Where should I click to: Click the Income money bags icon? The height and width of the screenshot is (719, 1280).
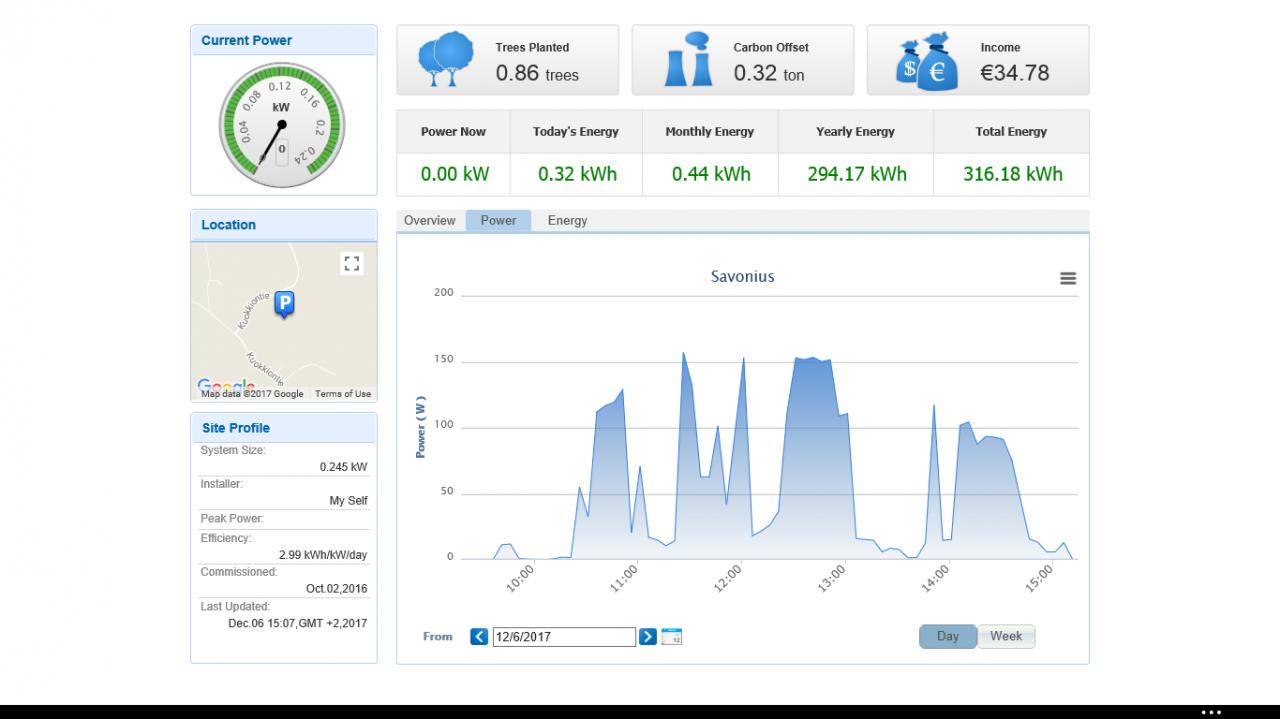pos(927,61)
